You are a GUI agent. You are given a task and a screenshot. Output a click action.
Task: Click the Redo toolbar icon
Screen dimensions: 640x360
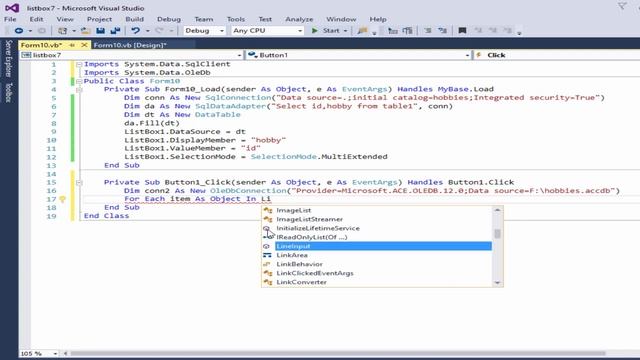coord(159,31)
